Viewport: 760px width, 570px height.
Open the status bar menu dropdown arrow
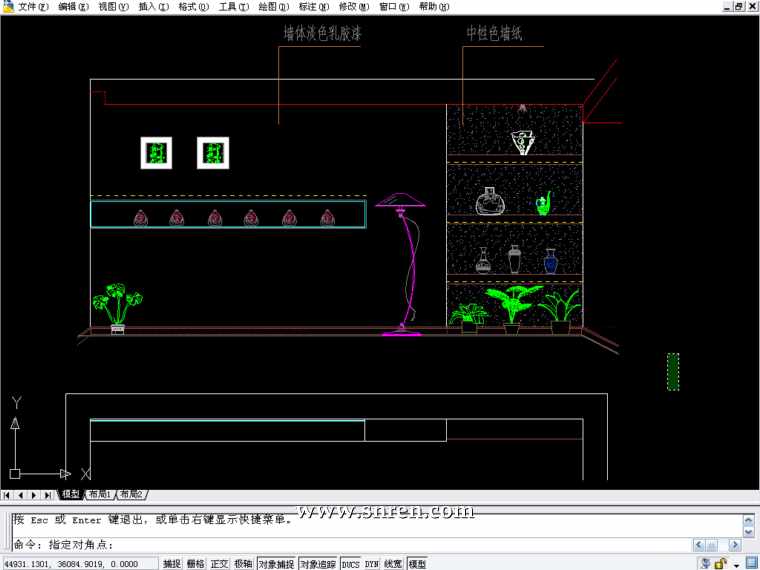(x=736, y=565)
